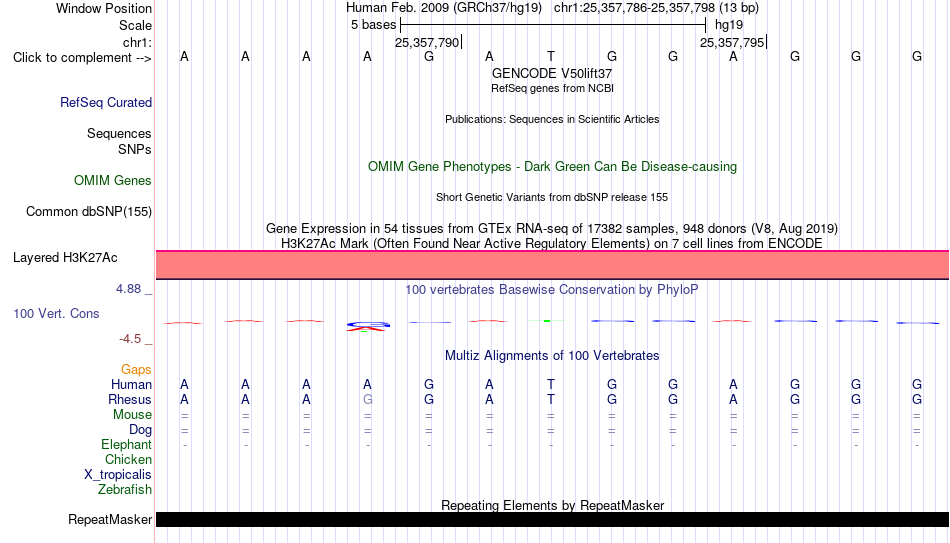Click the Mouse species row label
The height and width of the screenshot is (543, 950).
pos(132,415)
